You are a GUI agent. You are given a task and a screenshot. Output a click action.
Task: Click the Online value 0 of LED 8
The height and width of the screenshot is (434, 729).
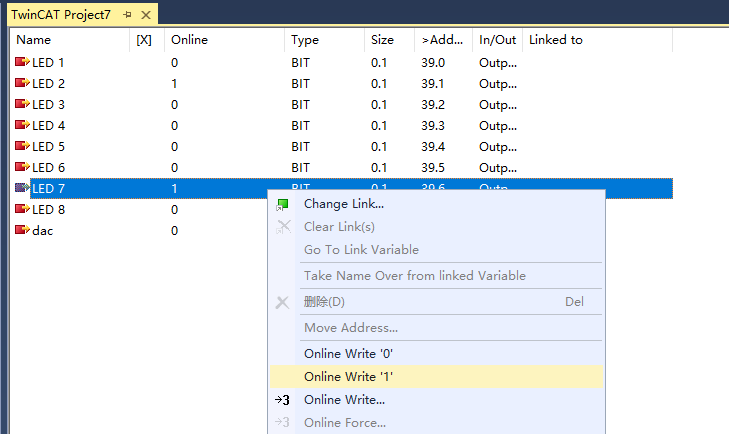[x=174, y=209]
